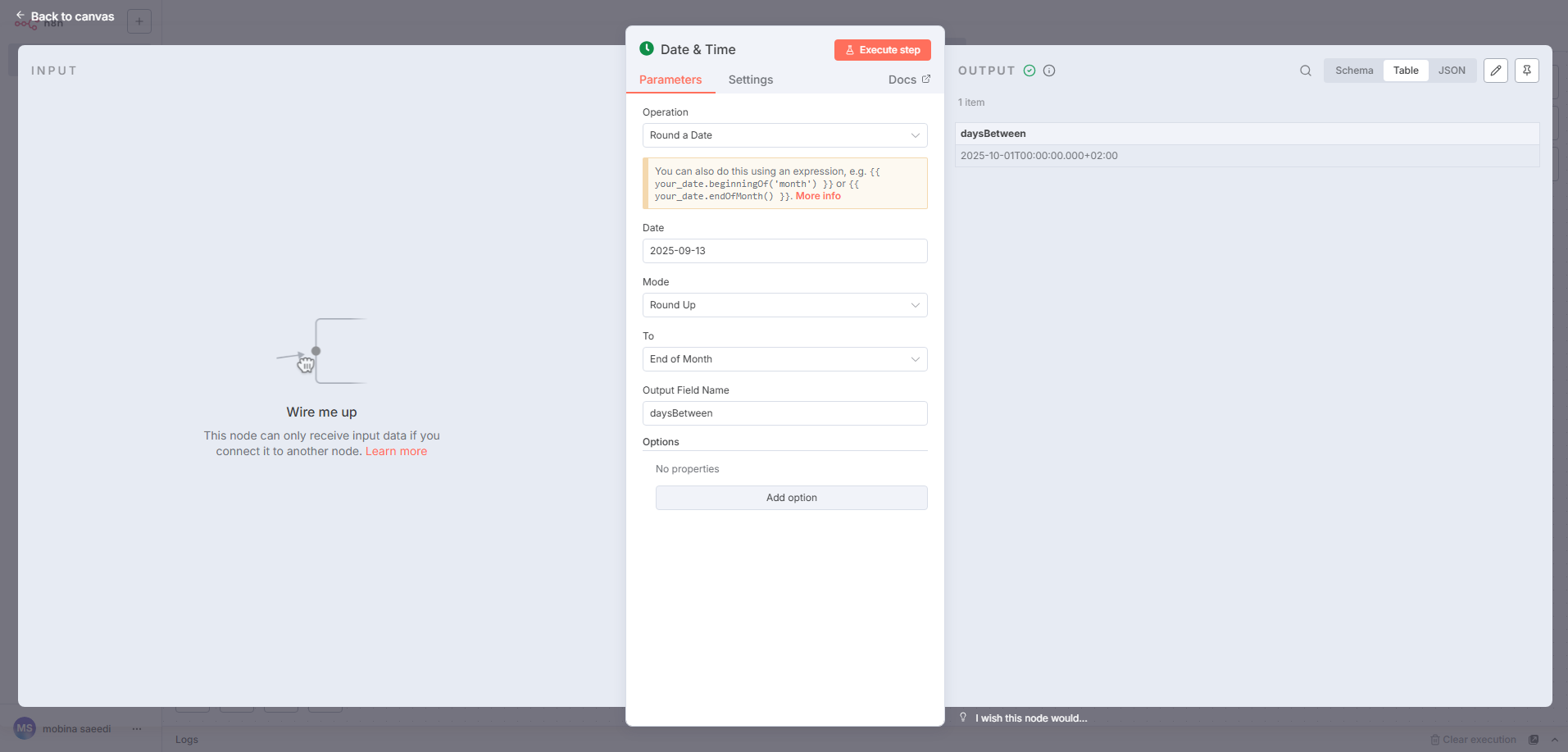Switch output view to Schema
Image resolution: width=1568 pixels, height=752 pixels.
tap(1353, 71)
